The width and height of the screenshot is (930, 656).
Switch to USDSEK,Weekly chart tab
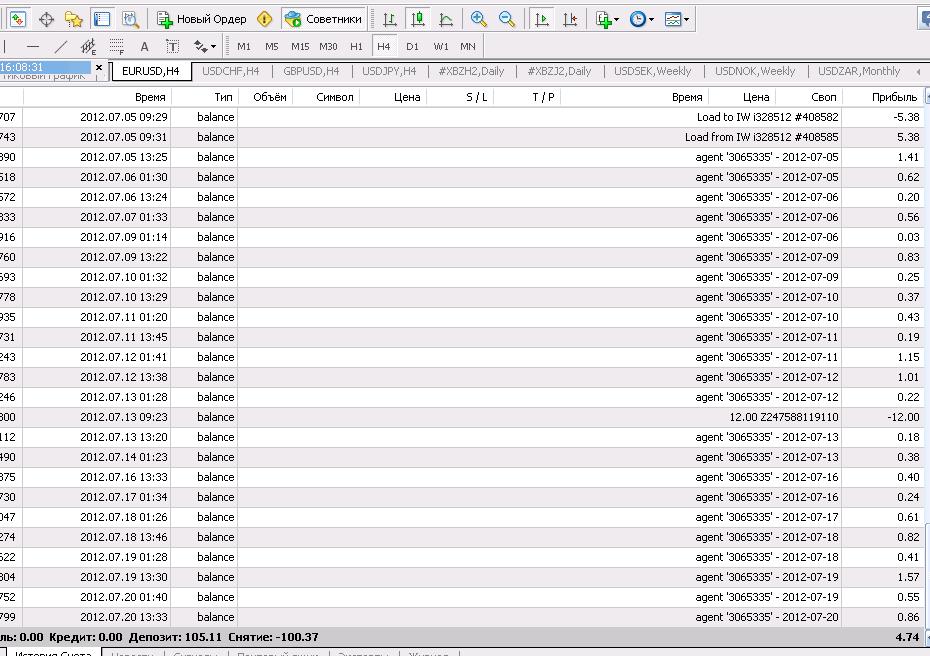[x=652, y=71]
